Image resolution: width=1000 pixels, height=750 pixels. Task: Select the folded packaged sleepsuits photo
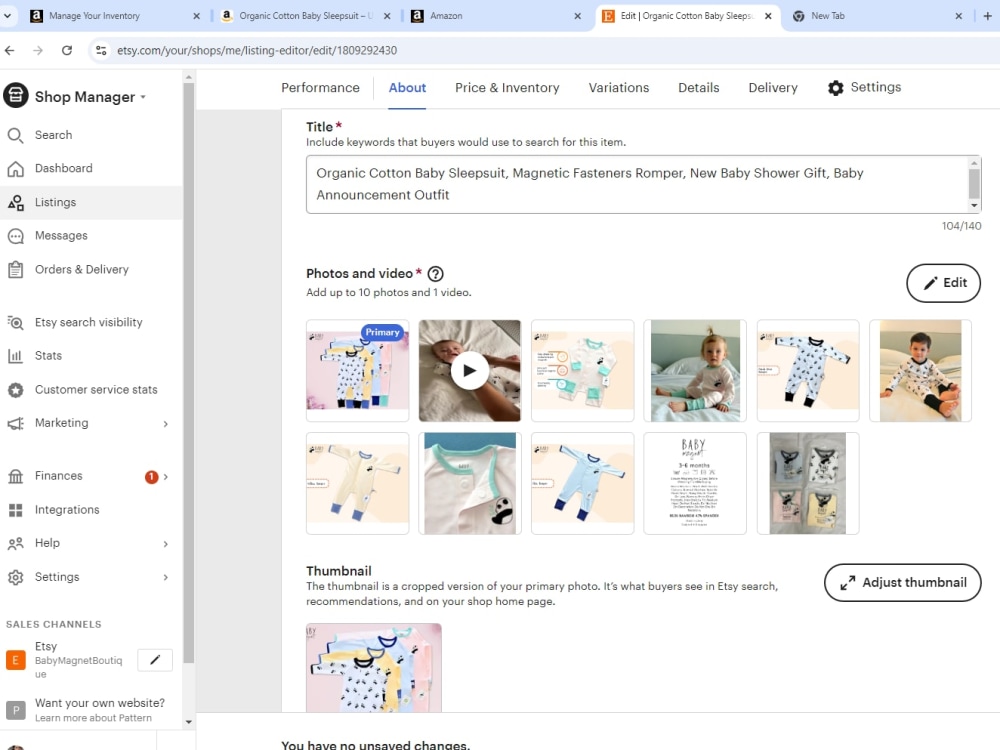pos(808,483)
